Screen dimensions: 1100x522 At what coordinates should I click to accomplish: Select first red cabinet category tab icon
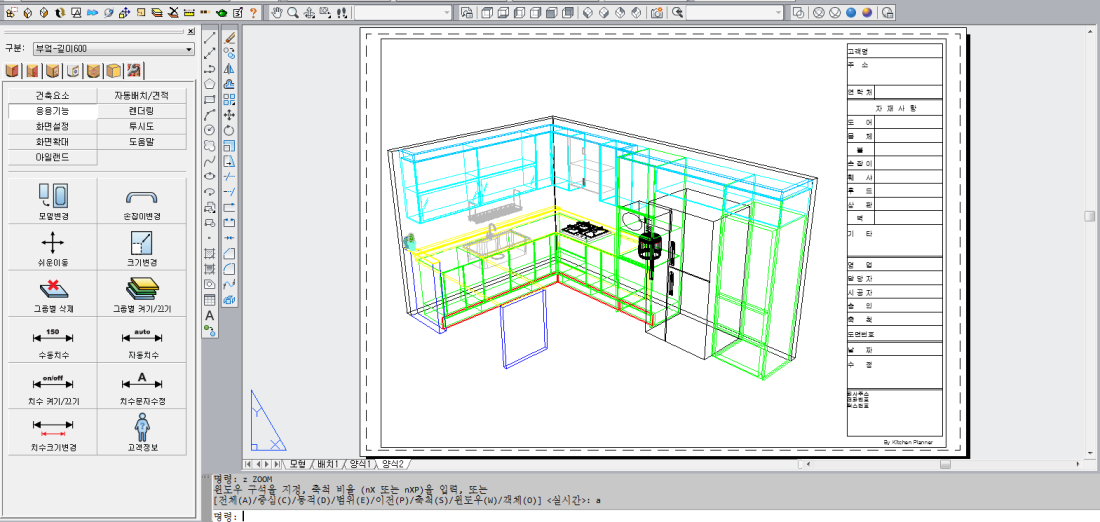[12, 70]
